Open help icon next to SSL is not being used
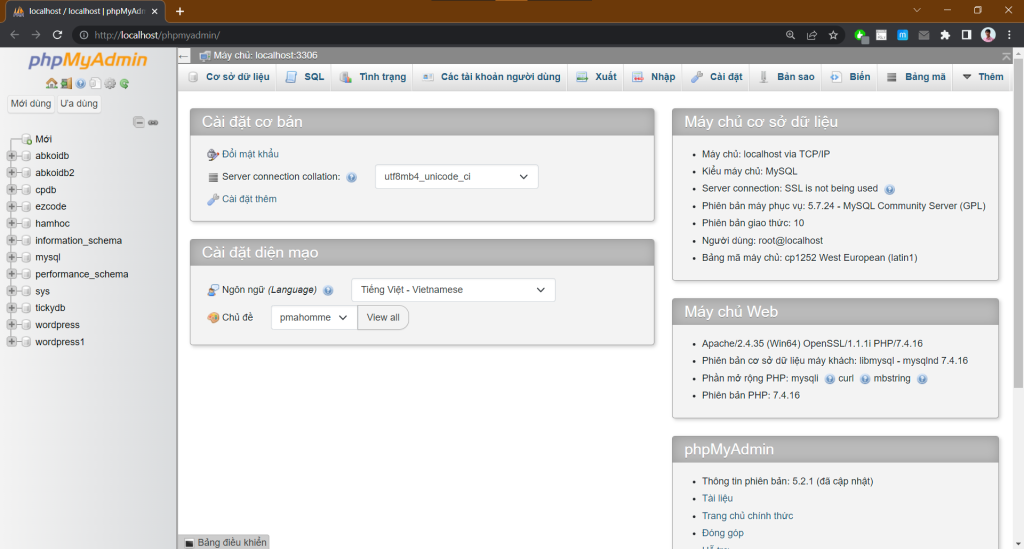 (x=889, y=189)
